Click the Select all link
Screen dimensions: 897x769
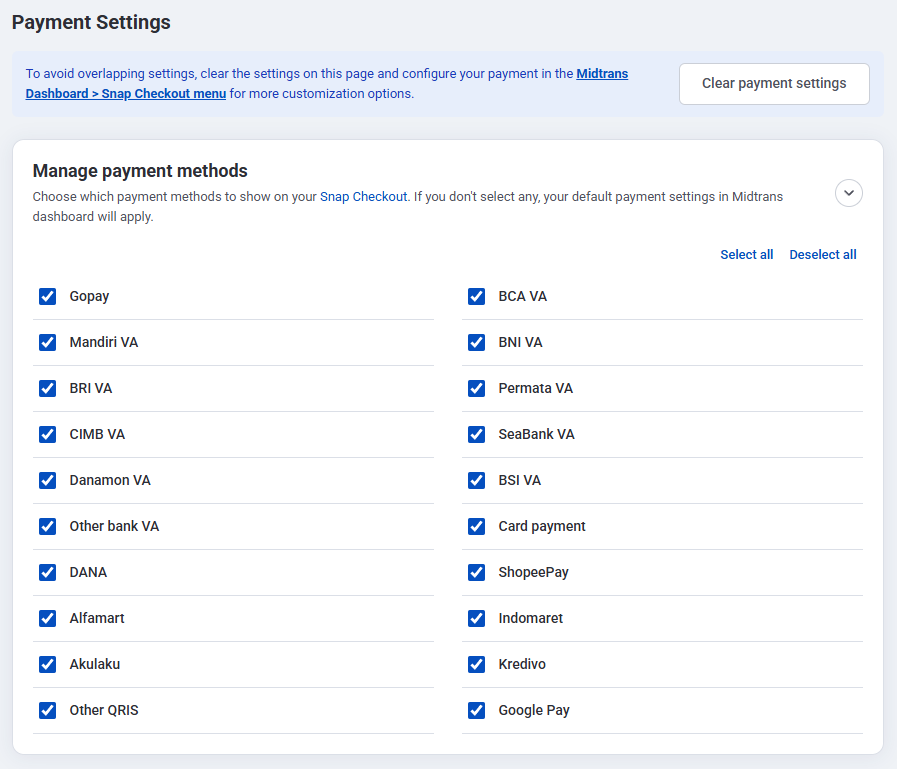tap(747, 255)
